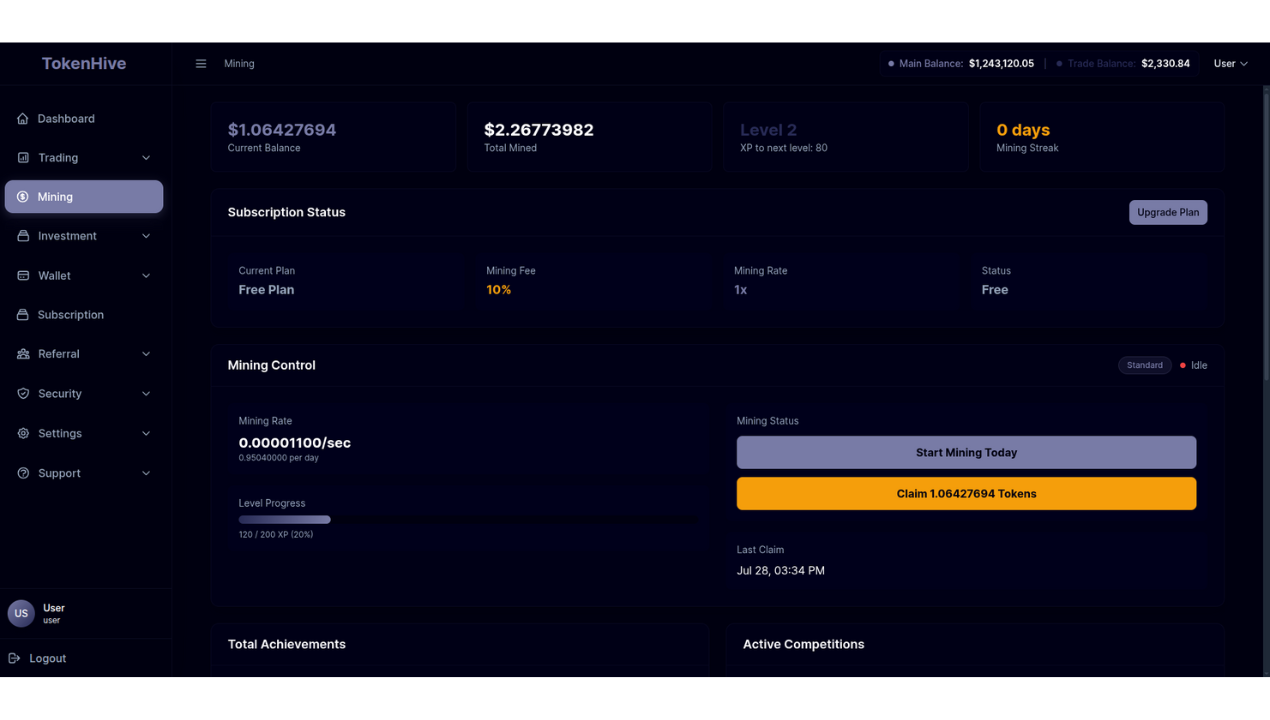The width and height of the screenshot is (1270, 720).
Task: Click the $1.06427694 Current Balance card
Action: [332, 138]
